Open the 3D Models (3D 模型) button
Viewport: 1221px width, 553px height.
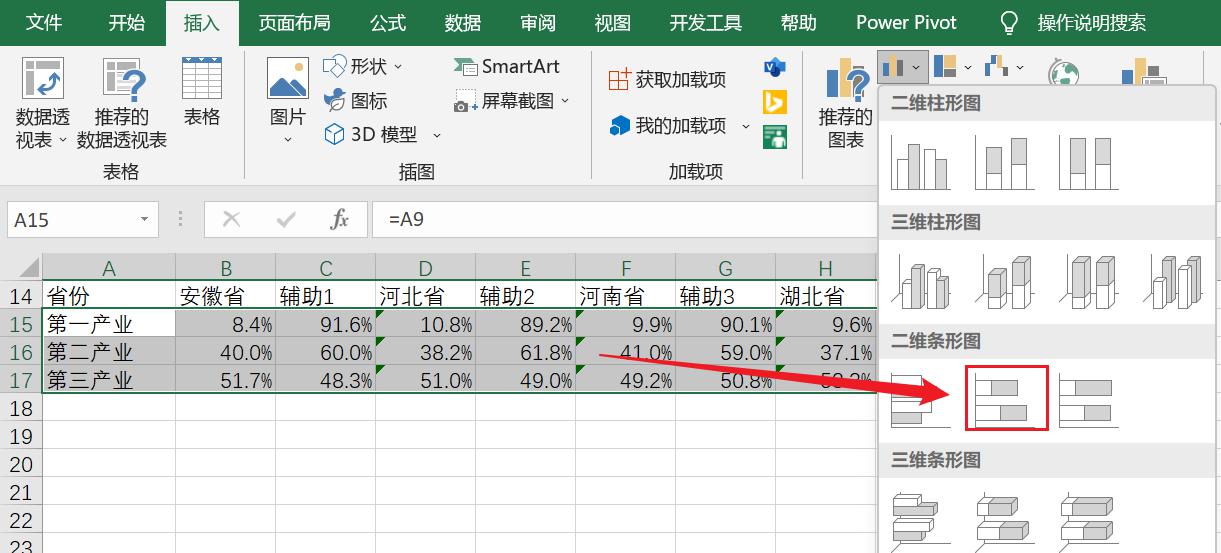click(382, 134)
